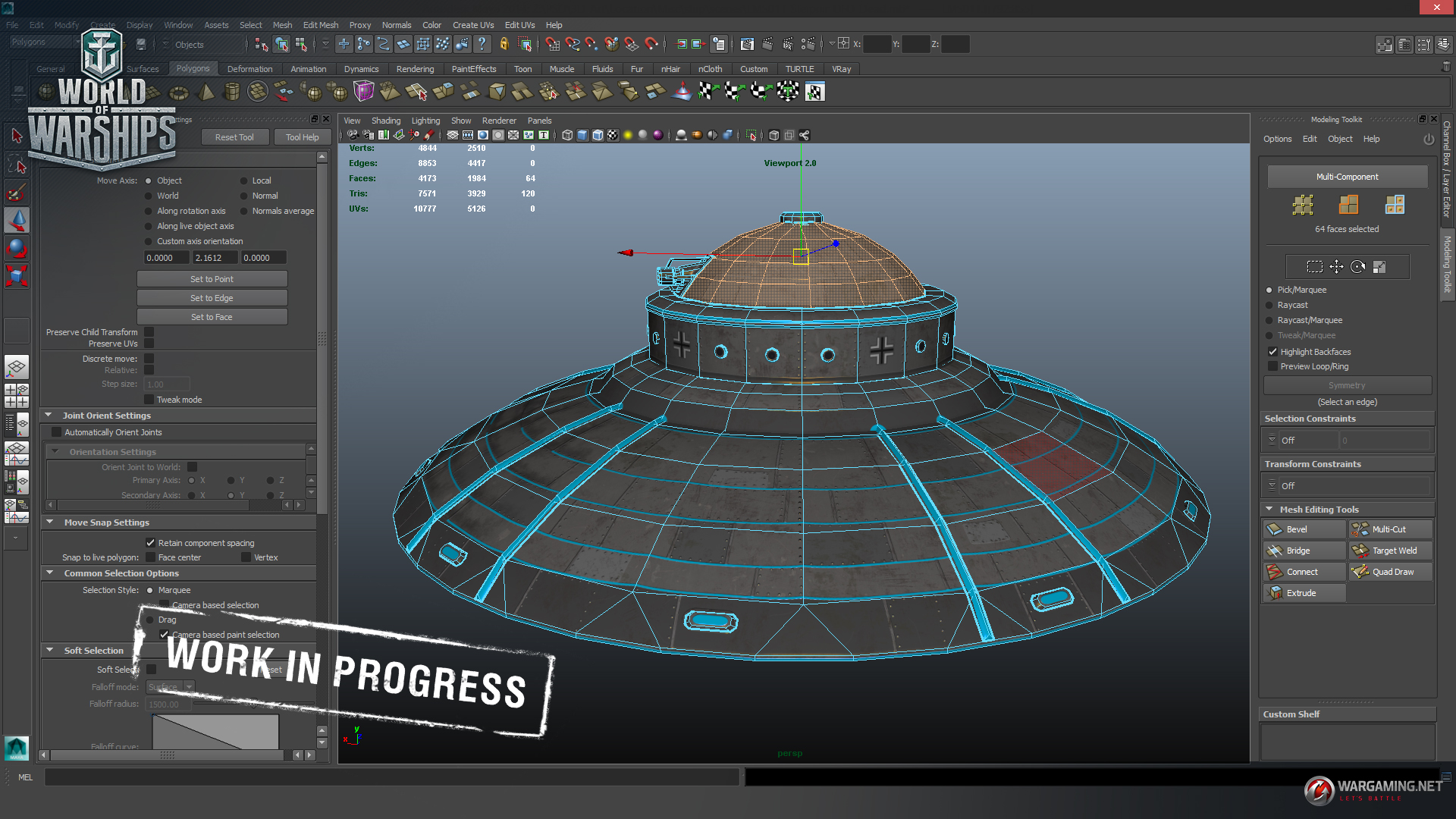Open the Create UVs menu

473,25
